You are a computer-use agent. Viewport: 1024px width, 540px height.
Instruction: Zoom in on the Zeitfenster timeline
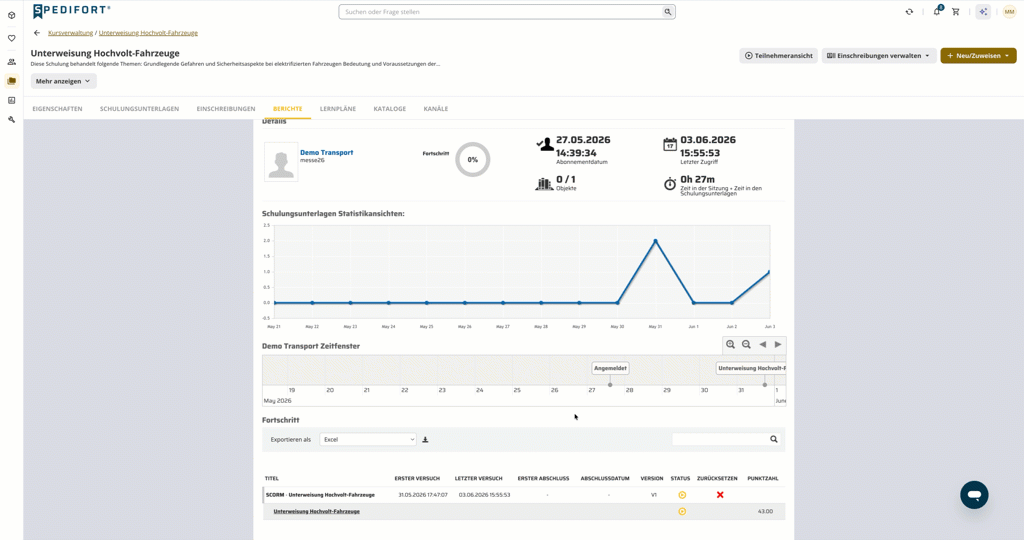(730, 345)
